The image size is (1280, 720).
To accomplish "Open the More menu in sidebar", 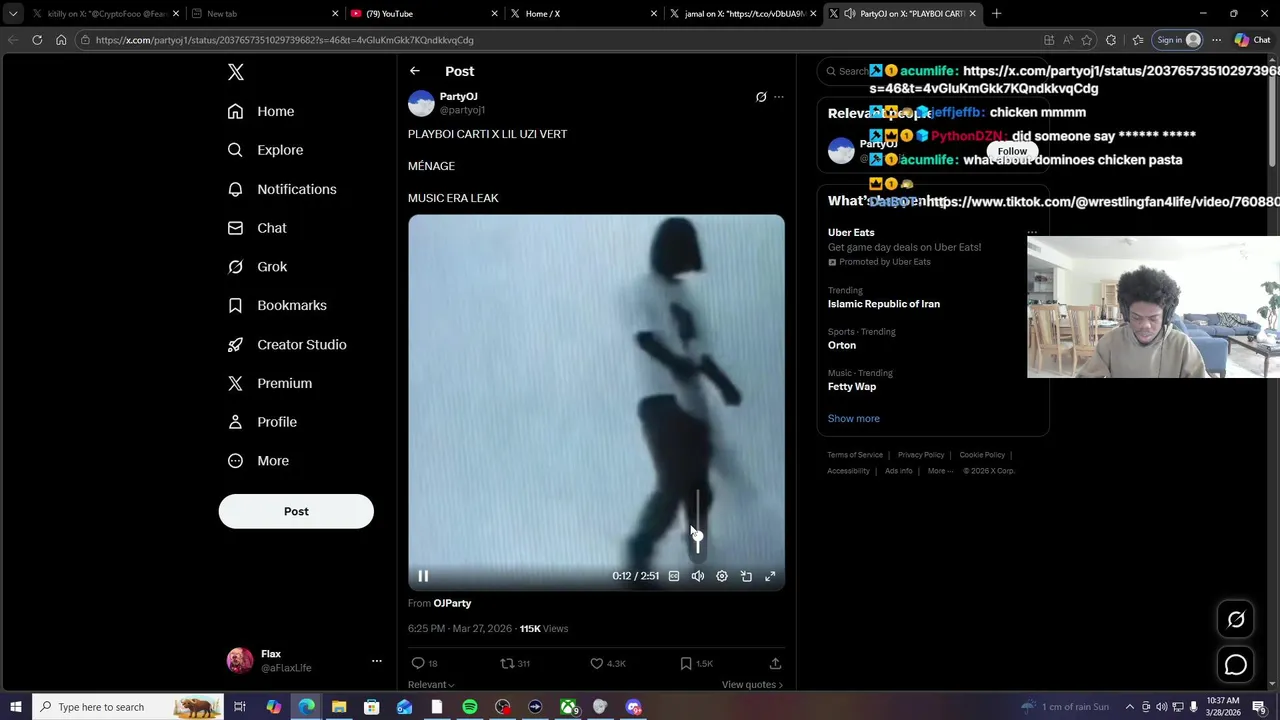I will (x=258, y=461).
